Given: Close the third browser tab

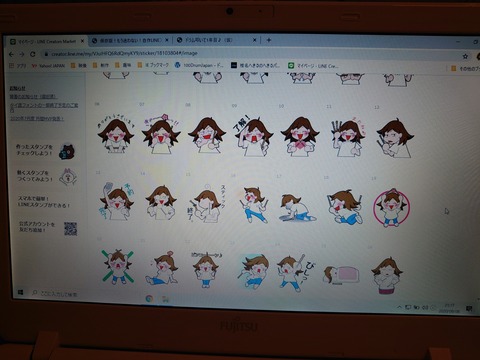Looking at the screenshot, I should (255, 40).
